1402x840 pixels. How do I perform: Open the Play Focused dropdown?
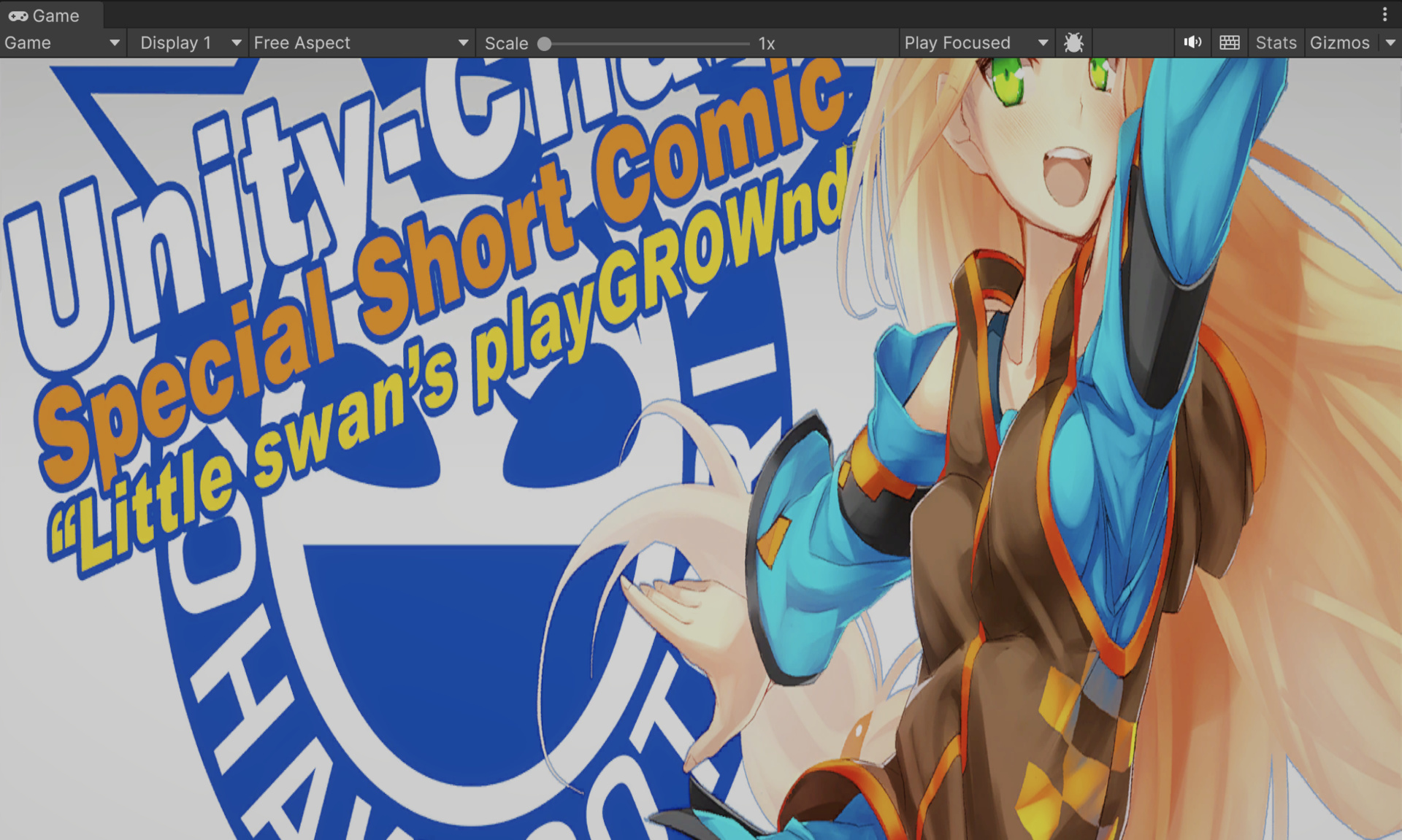click(976, 43)
